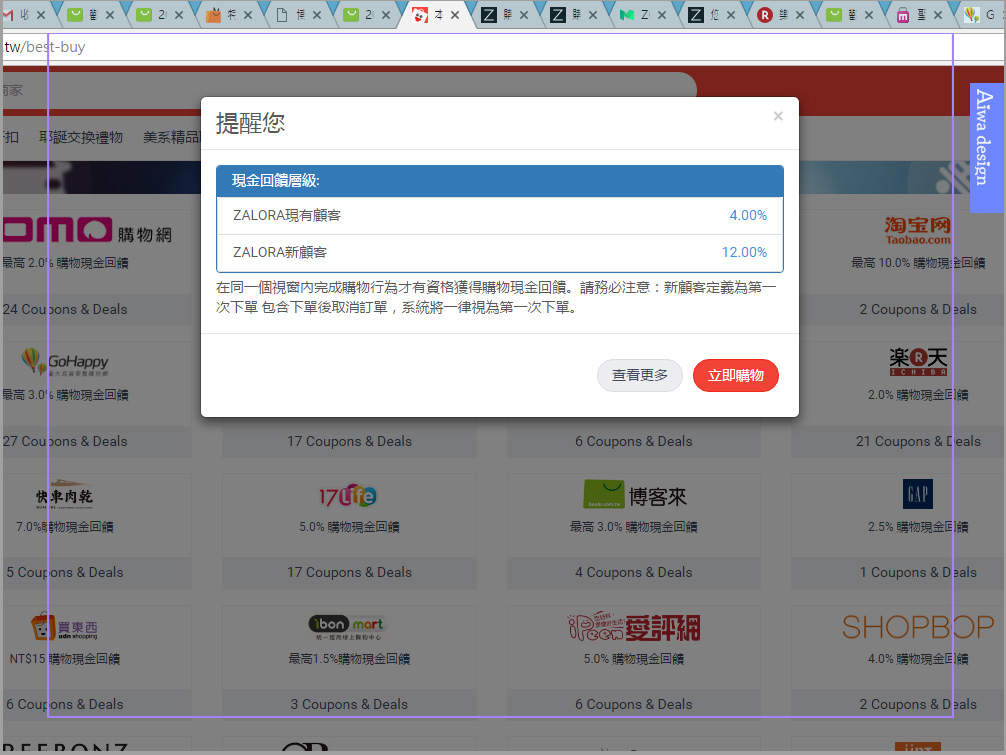Image resolution: width=1006 pixels, height=755 pixels.
Task: Click the ibon mart logo
Action: pyautogui.click(x=349, y=627)
